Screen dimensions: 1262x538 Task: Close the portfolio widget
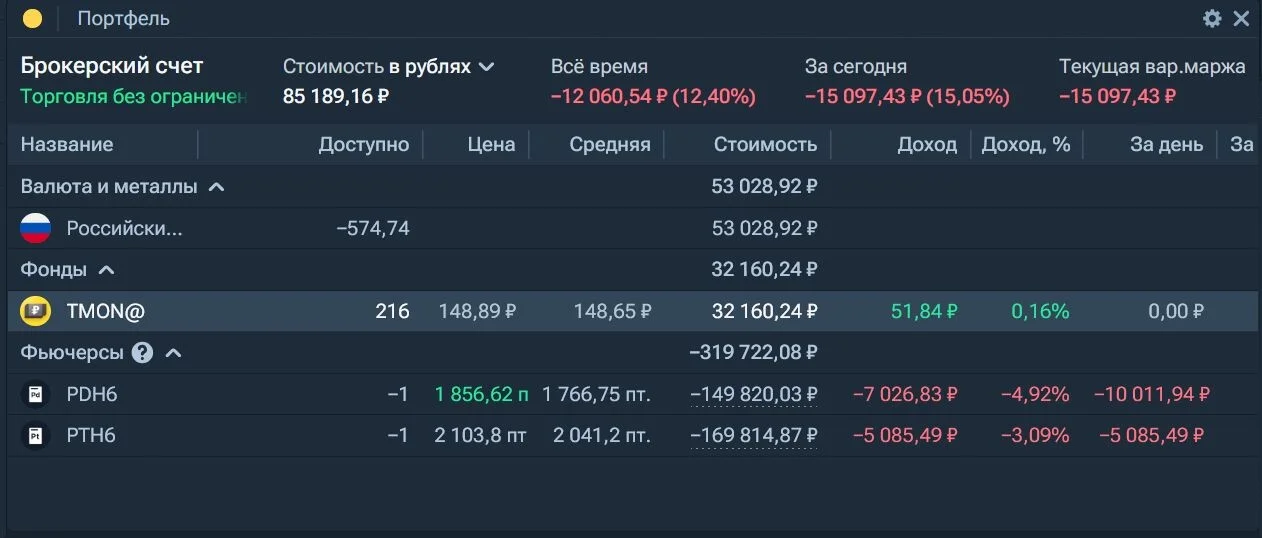pyautogui.click(x=1241, y=18)
